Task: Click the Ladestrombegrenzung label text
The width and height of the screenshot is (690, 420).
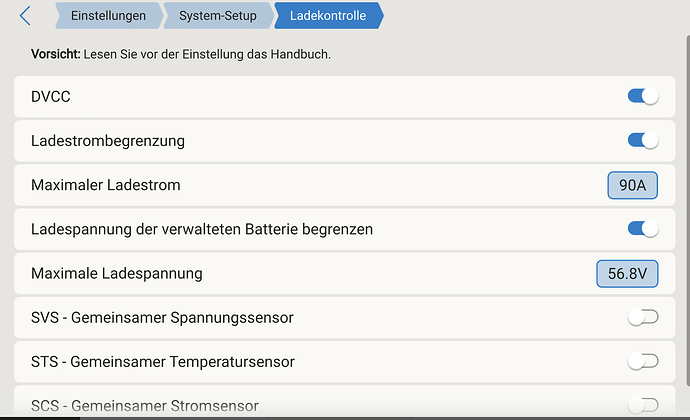Action: coord(108,141)
